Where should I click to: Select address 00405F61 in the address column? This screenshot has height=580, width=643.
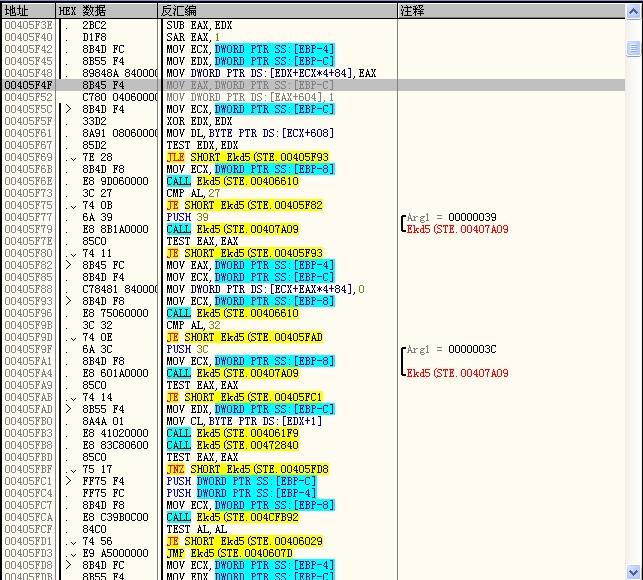click(28, 133)
